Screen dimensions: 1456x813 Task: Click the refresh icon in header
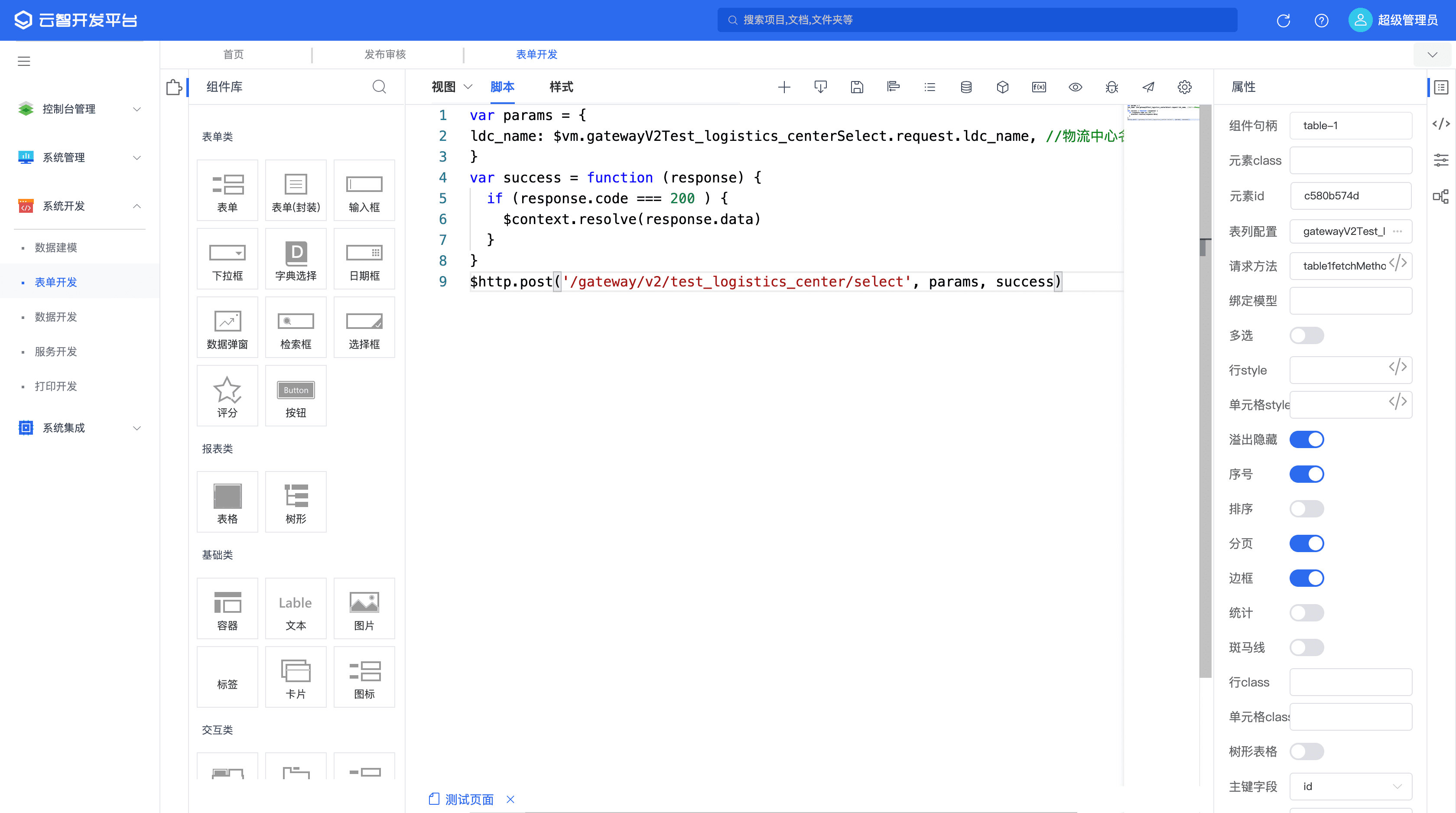[x=1284, y=20]
